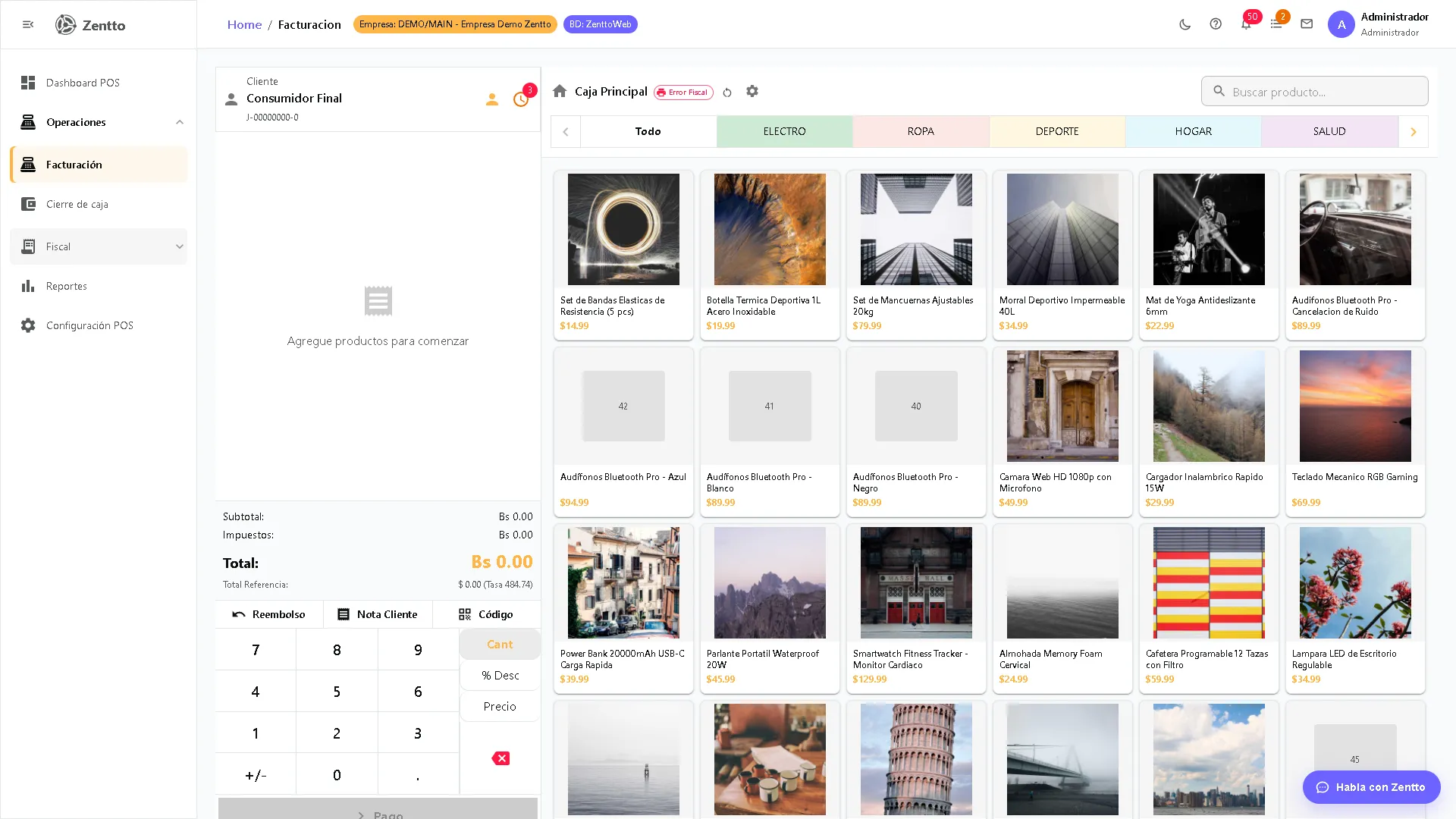Viewport: 1456px width, 819px height.
Task: Click the Nota Cliente button
Action: tap(378, 614)
